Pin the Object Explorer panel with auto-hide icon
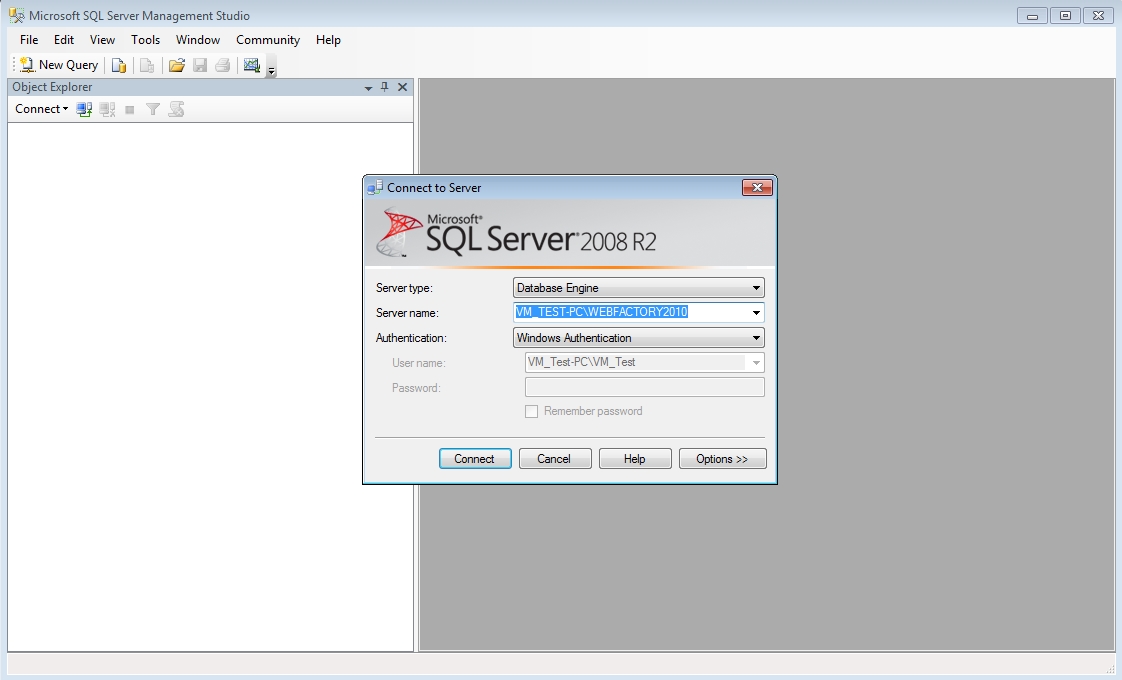 [385, 88]
